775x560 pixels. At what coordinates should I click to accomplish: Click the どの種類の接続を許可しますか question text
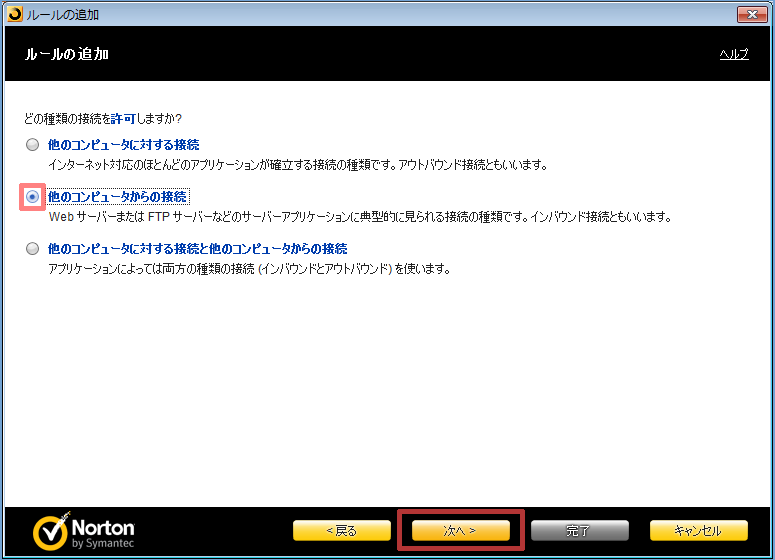point(102,118)
